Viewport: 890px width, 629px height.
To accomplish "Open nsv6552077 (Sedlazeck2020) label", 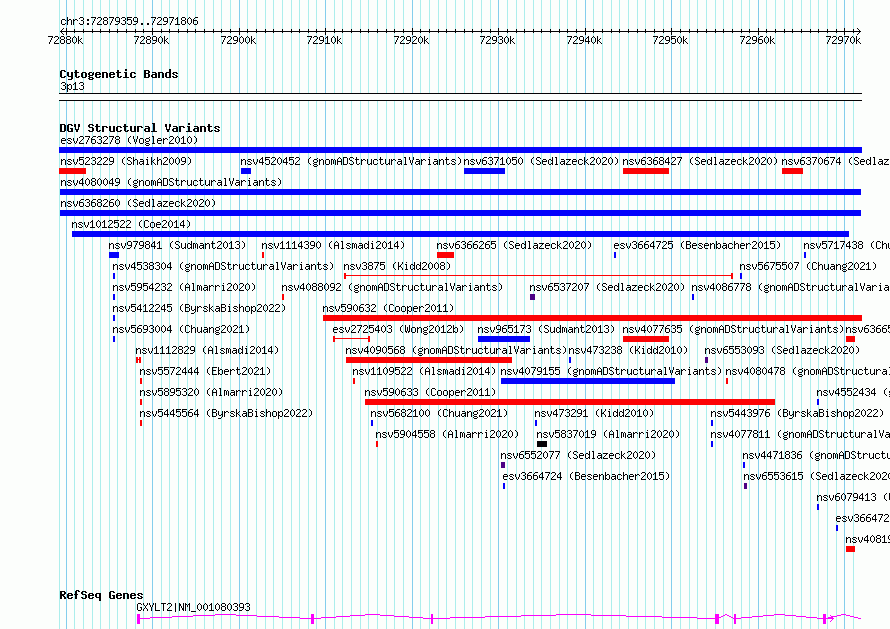I will click(578, 455).
